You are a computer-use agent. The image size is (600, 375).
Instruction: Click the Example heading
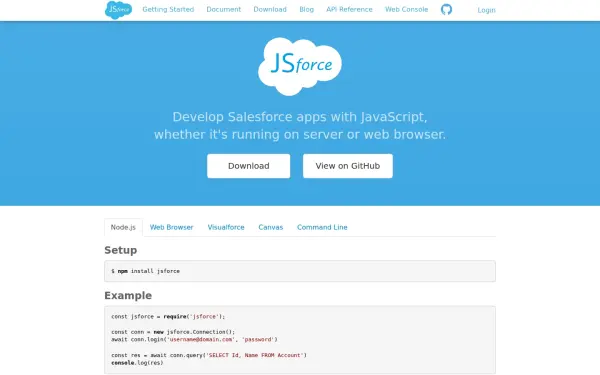pyautogui.click(x=128, y=296)
